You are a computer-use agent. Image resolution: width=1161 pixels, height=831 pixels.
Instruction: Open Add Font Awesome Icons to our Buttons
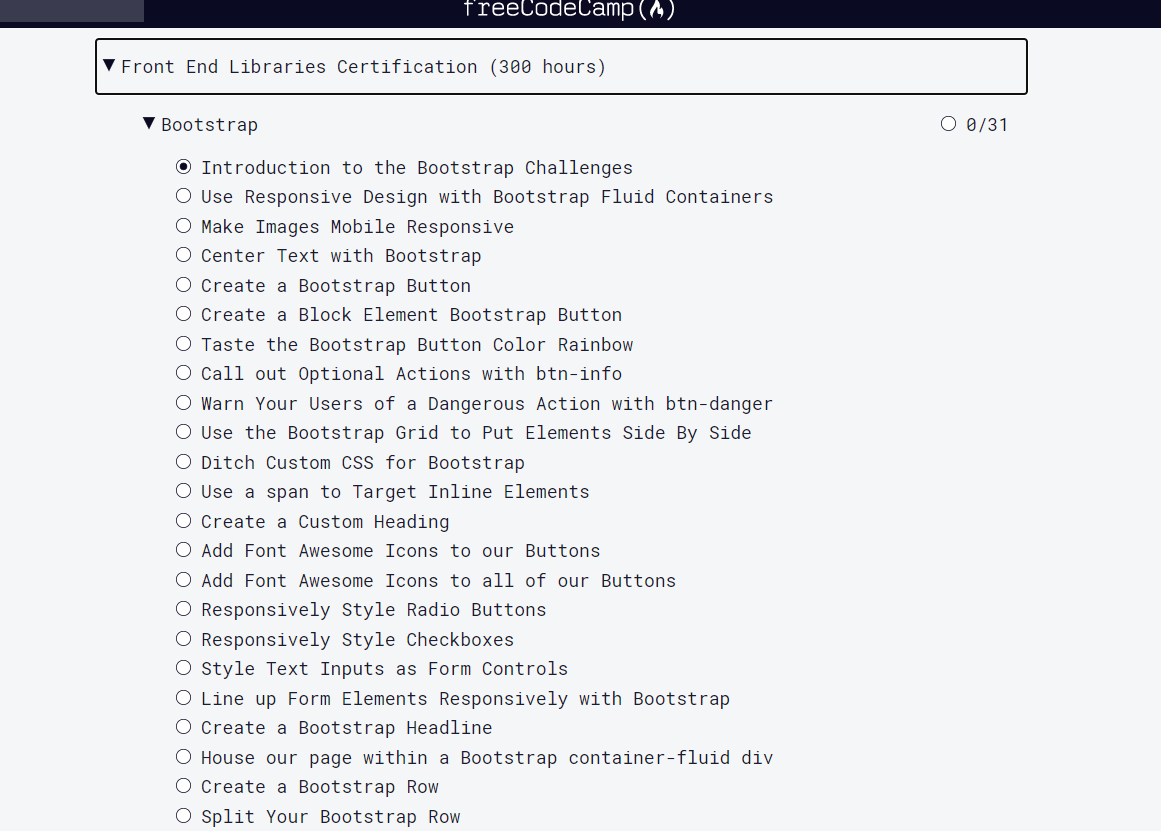(401, 551)
